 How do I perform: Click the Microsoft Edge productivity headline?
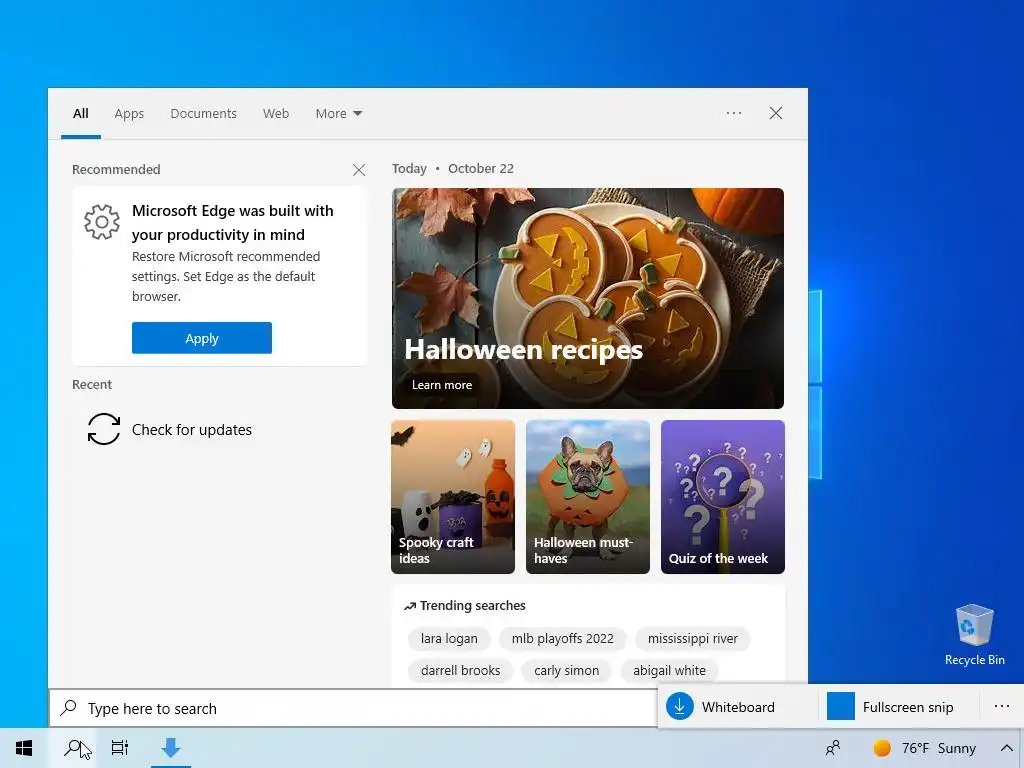(x=232, y=223)
